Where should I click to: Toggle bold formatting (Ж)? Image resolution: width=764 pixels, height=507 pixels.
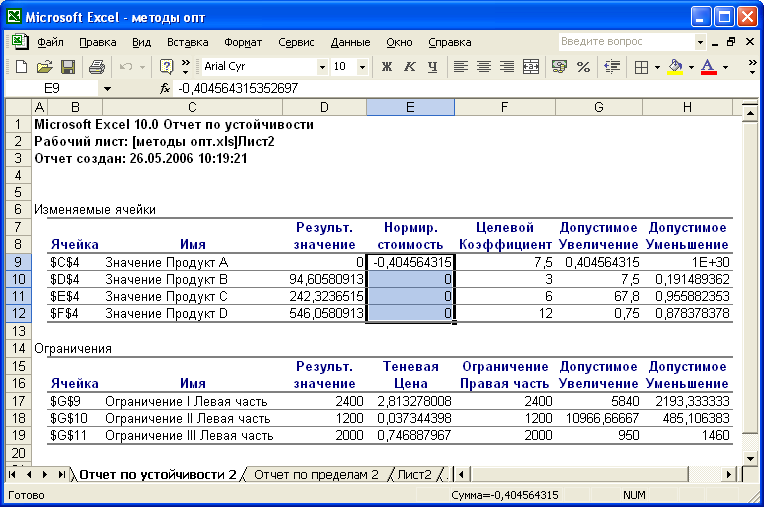tap(387, 67)
